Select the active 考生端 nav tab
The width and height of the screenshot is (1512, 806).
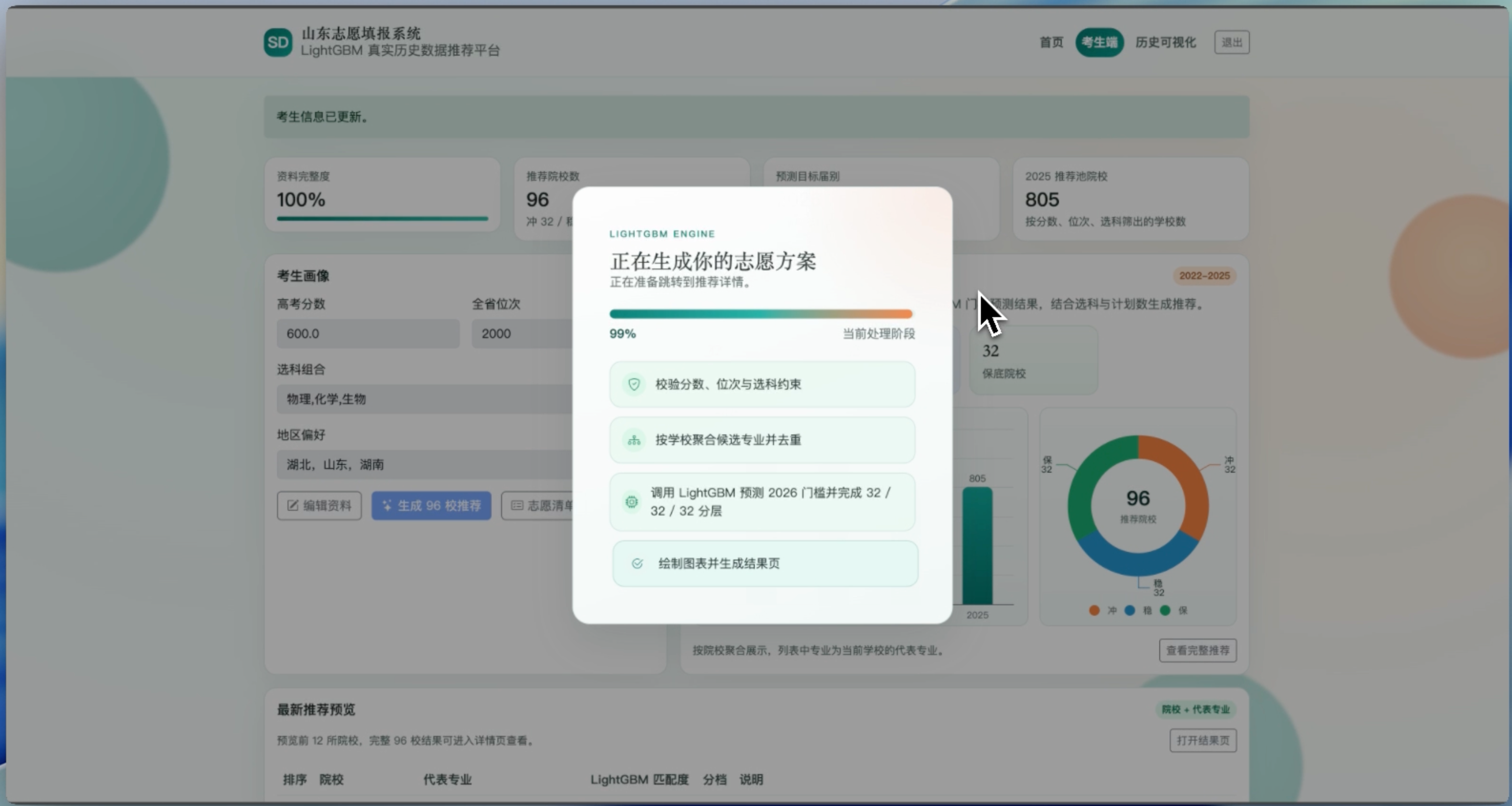tap(1099, 42)
